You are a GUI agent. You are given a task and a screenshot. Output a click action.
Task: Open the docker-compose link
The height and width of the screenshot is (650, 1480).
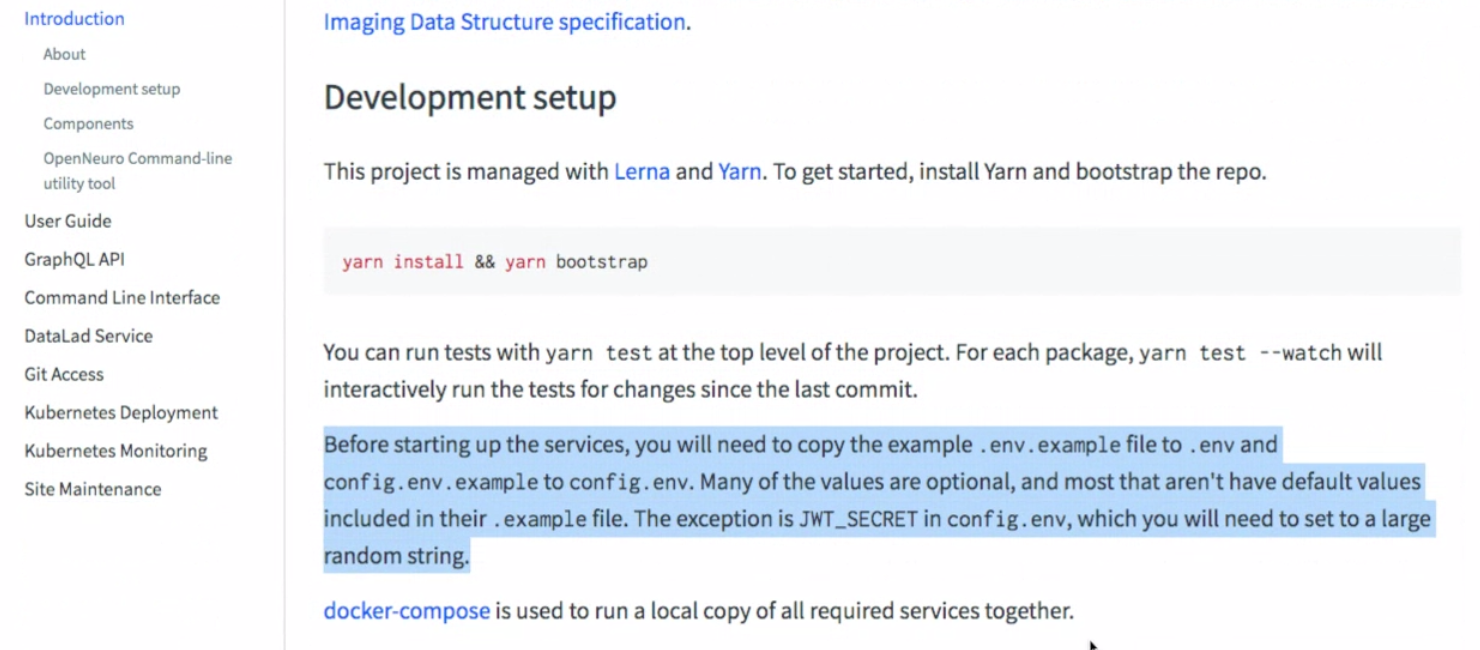[x=404, y=610]
